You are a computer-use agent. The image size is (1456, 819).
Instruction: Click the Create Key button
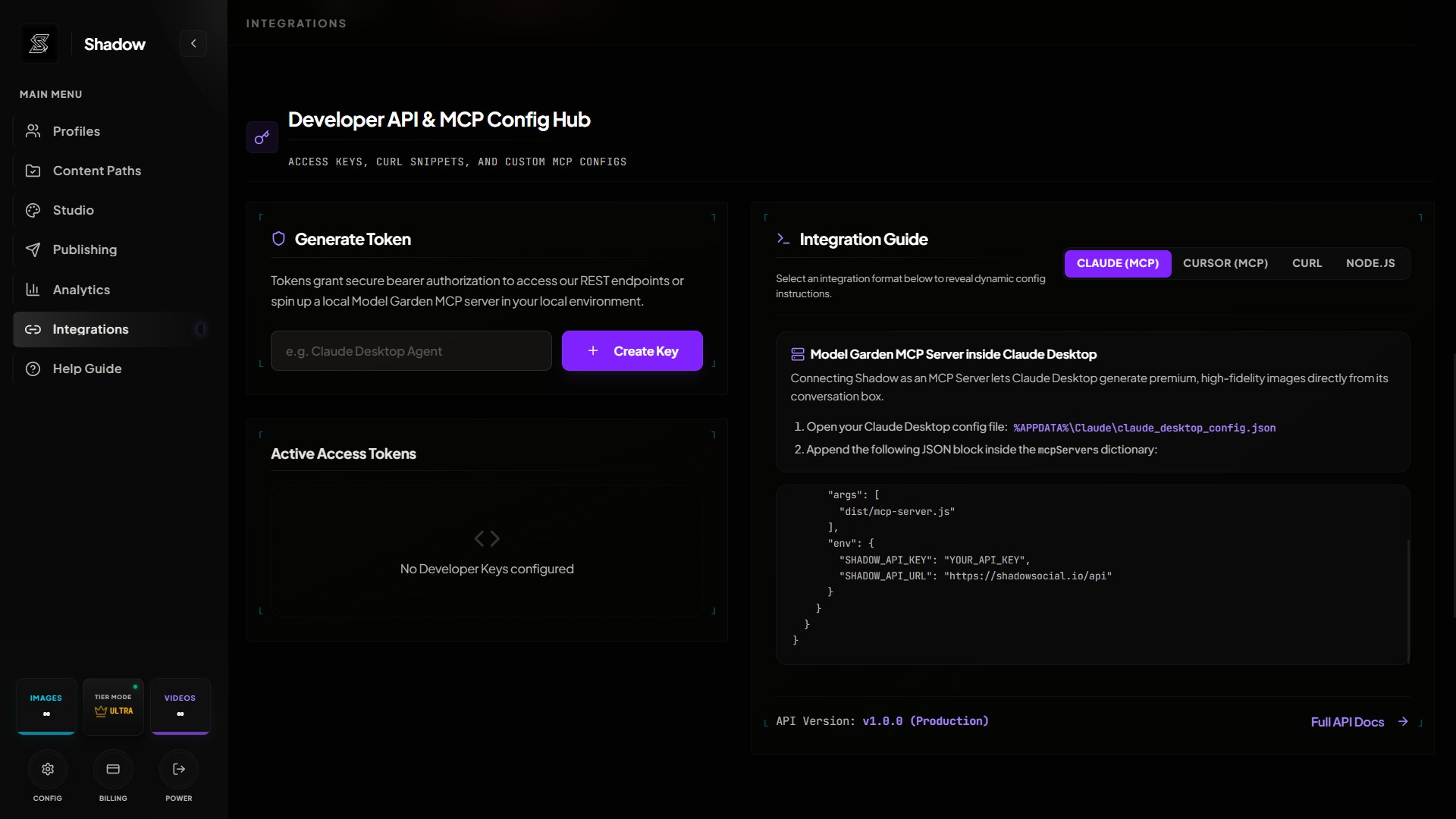632,351
